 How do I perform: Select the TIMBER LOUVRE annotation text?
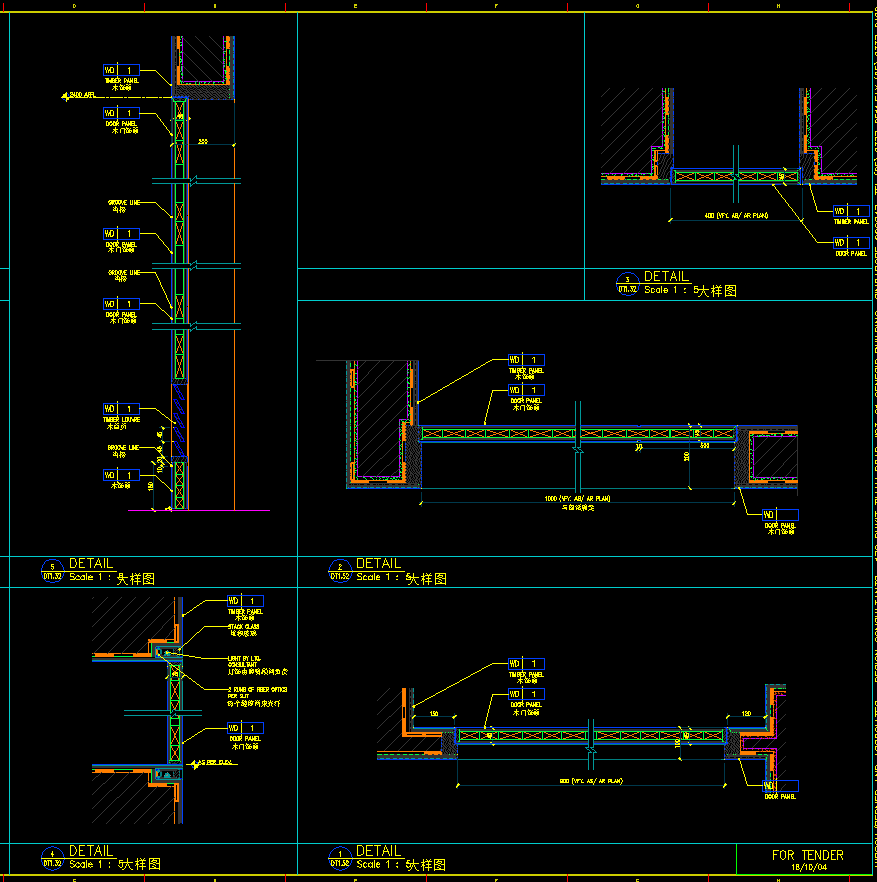(123, 420)
